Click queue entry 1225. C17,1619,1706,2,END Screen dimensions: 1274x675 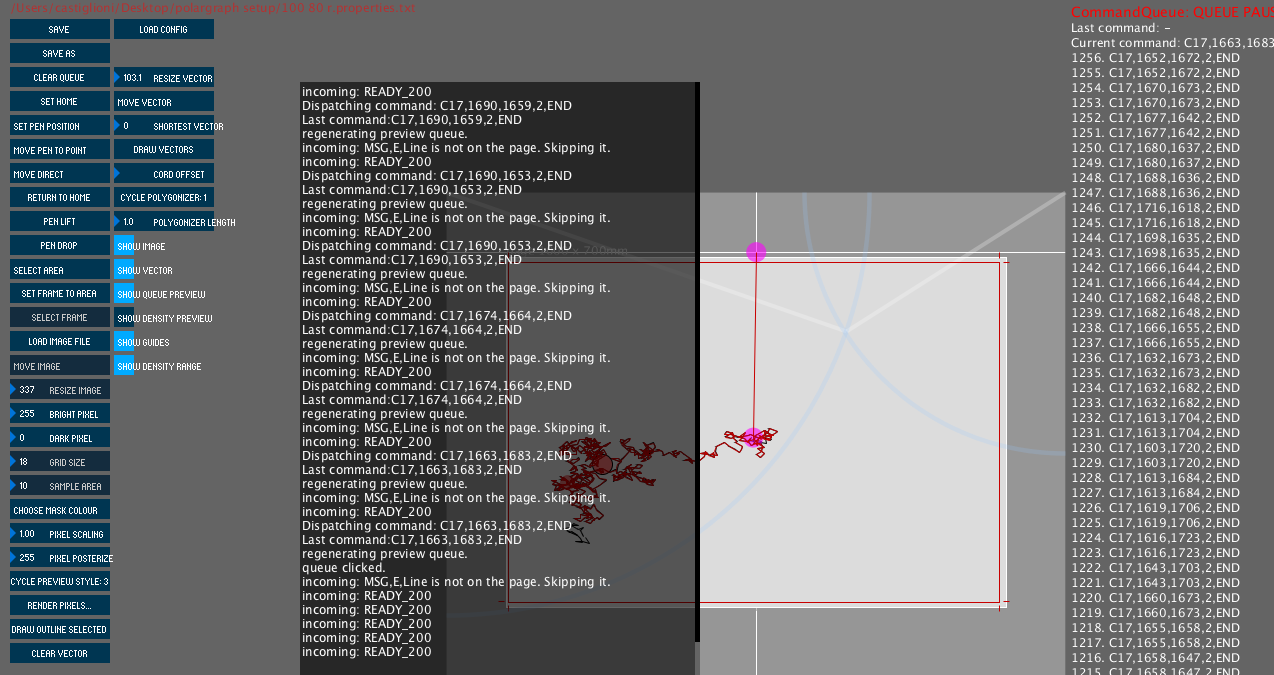[x=1155, y=523]
